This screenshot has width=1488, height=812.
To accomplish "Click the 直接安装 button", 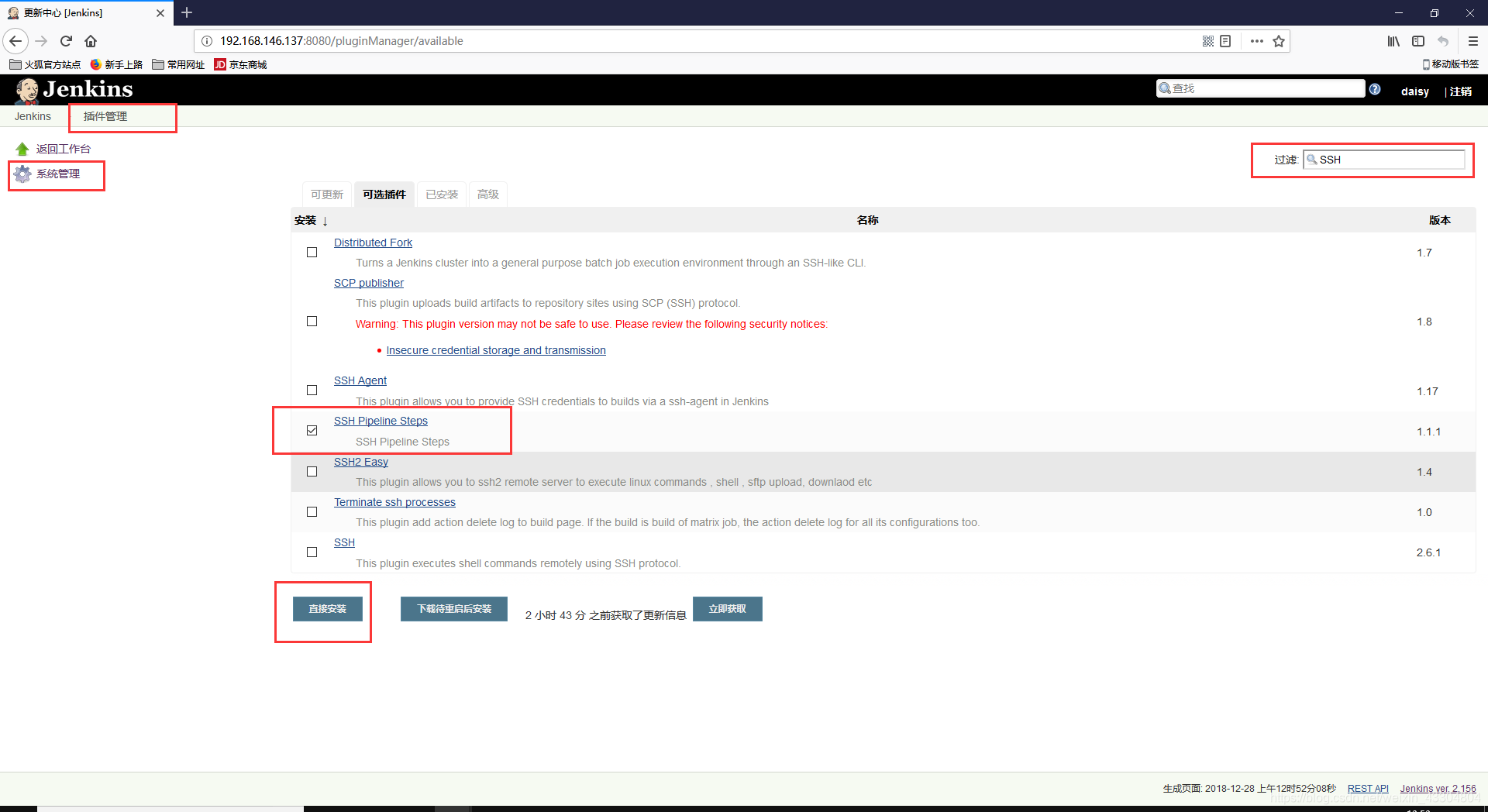I will [327, 609].
